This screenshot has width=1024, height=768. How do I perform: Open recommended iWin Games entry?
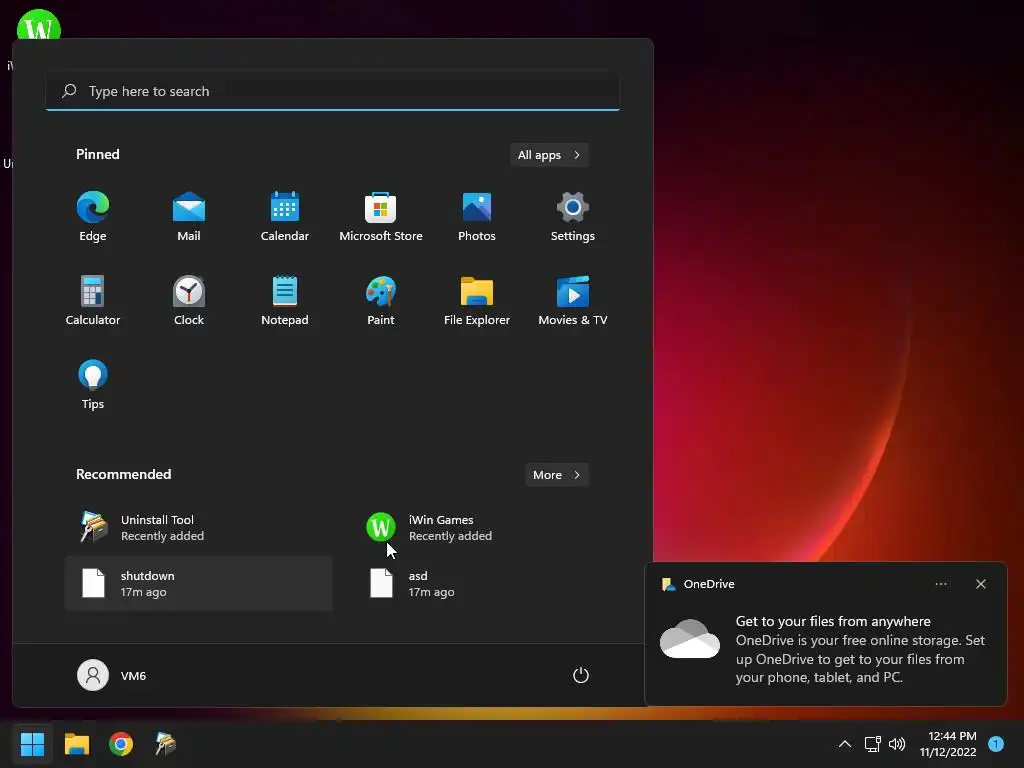pos(487,528)
